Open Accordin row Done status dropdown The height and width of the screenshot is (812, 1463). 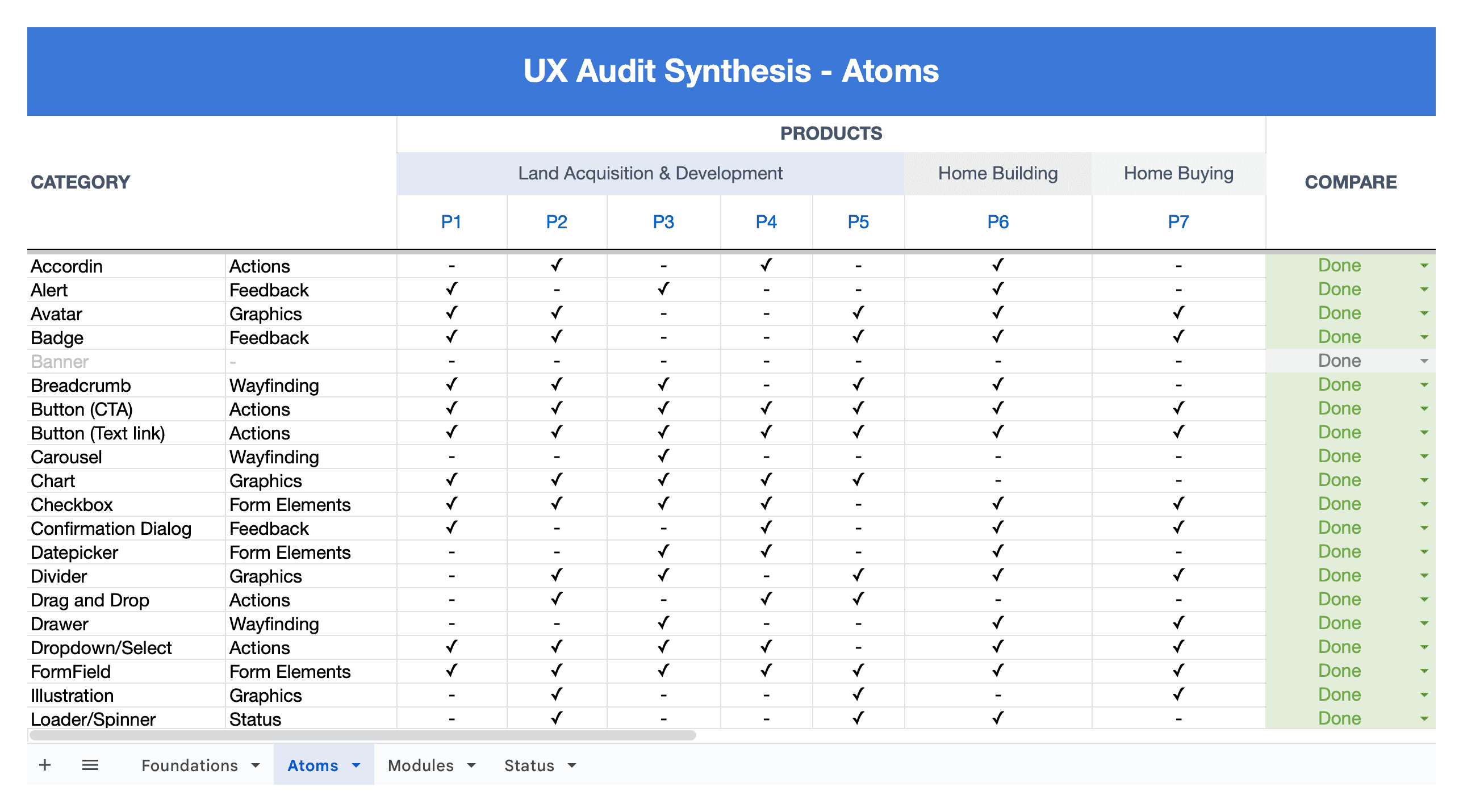click(x=1424, y=266)
